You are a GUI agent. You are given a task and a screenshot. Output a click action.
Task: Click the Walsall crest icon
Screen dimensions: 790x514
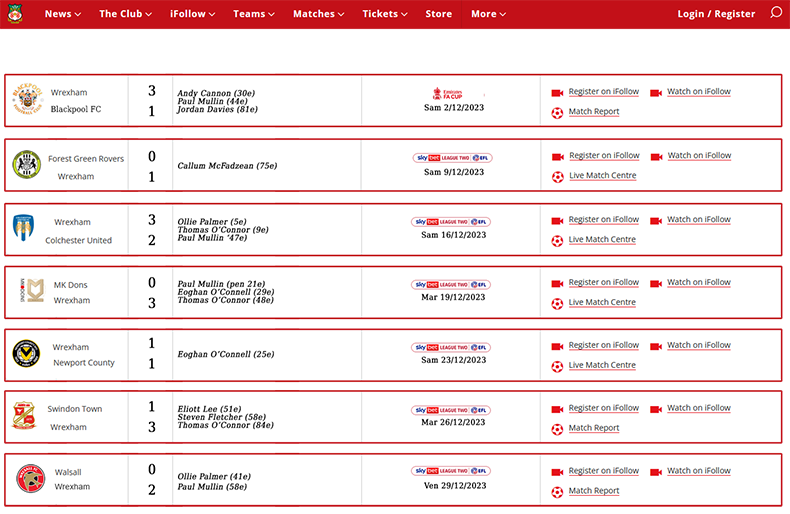point(30,479)
